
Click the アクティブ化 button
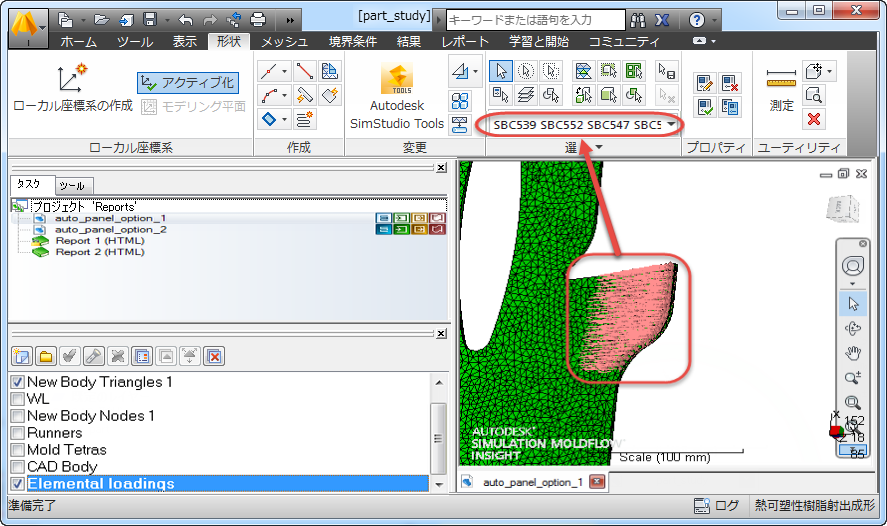pos(188,83)
